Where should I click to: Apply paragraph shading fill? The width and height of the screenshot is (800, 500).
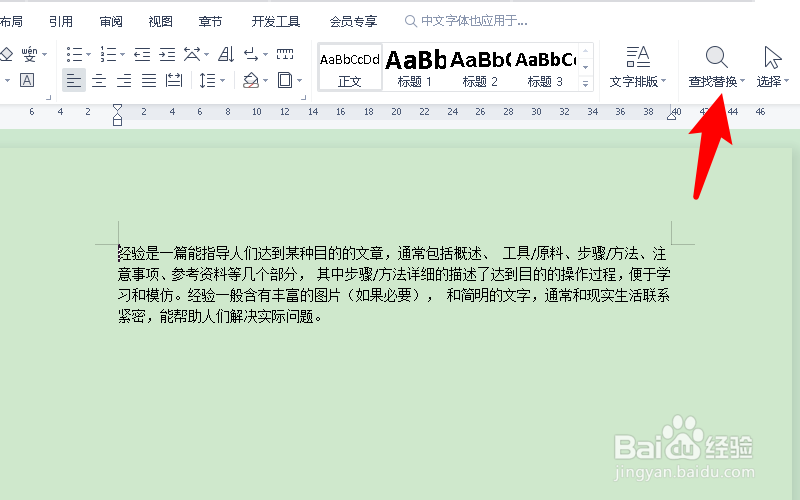251,80
